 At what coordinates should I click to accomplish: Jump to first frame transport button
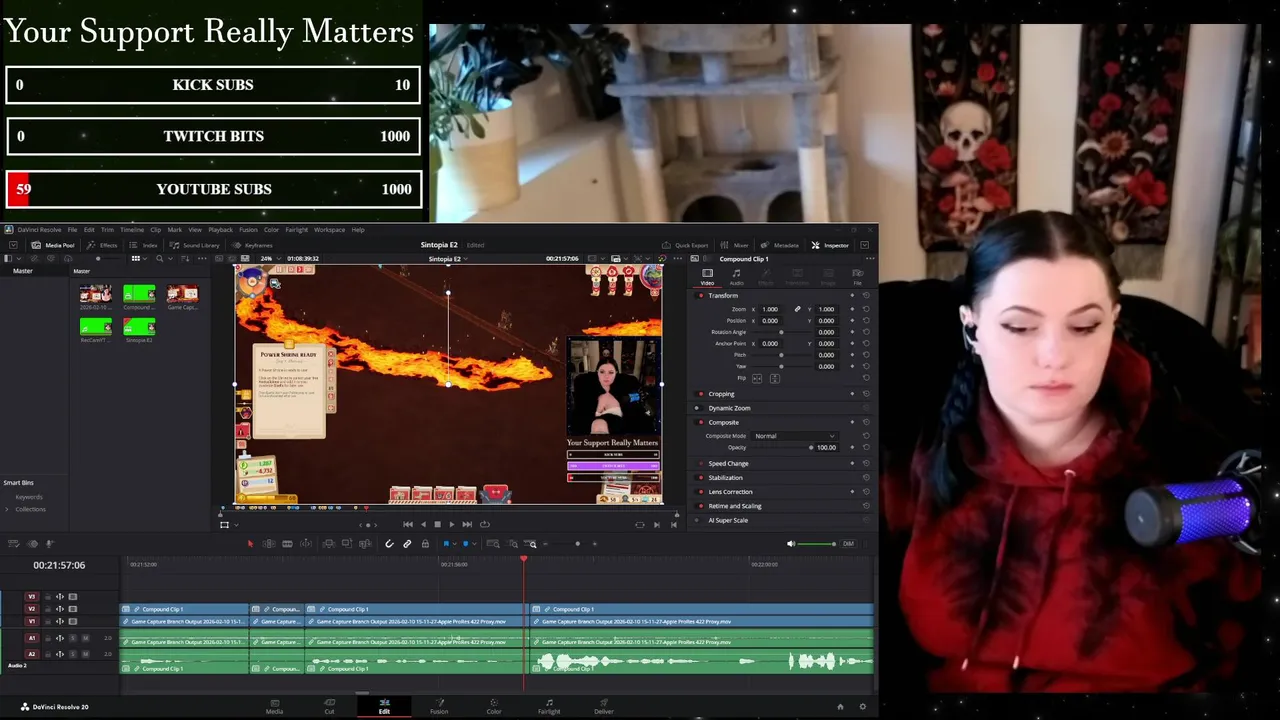coord(408,524)
